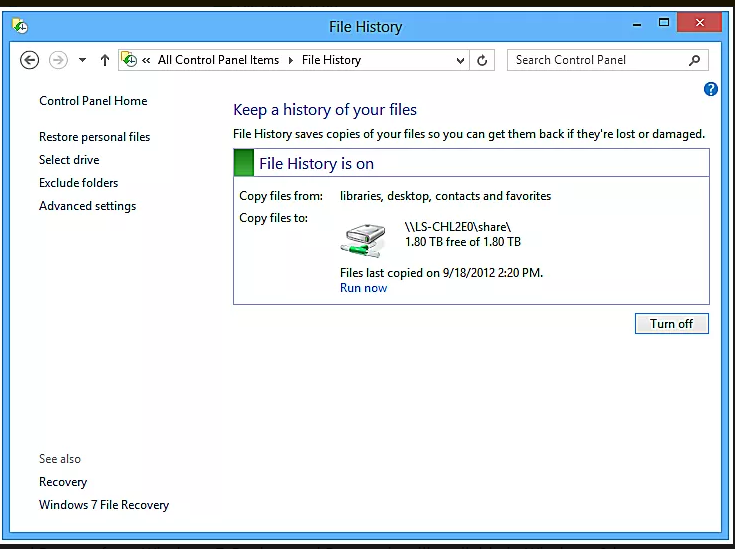735x549 pixels.
Task: Click the Files last copied timestamp text
Action: [442, 273]
